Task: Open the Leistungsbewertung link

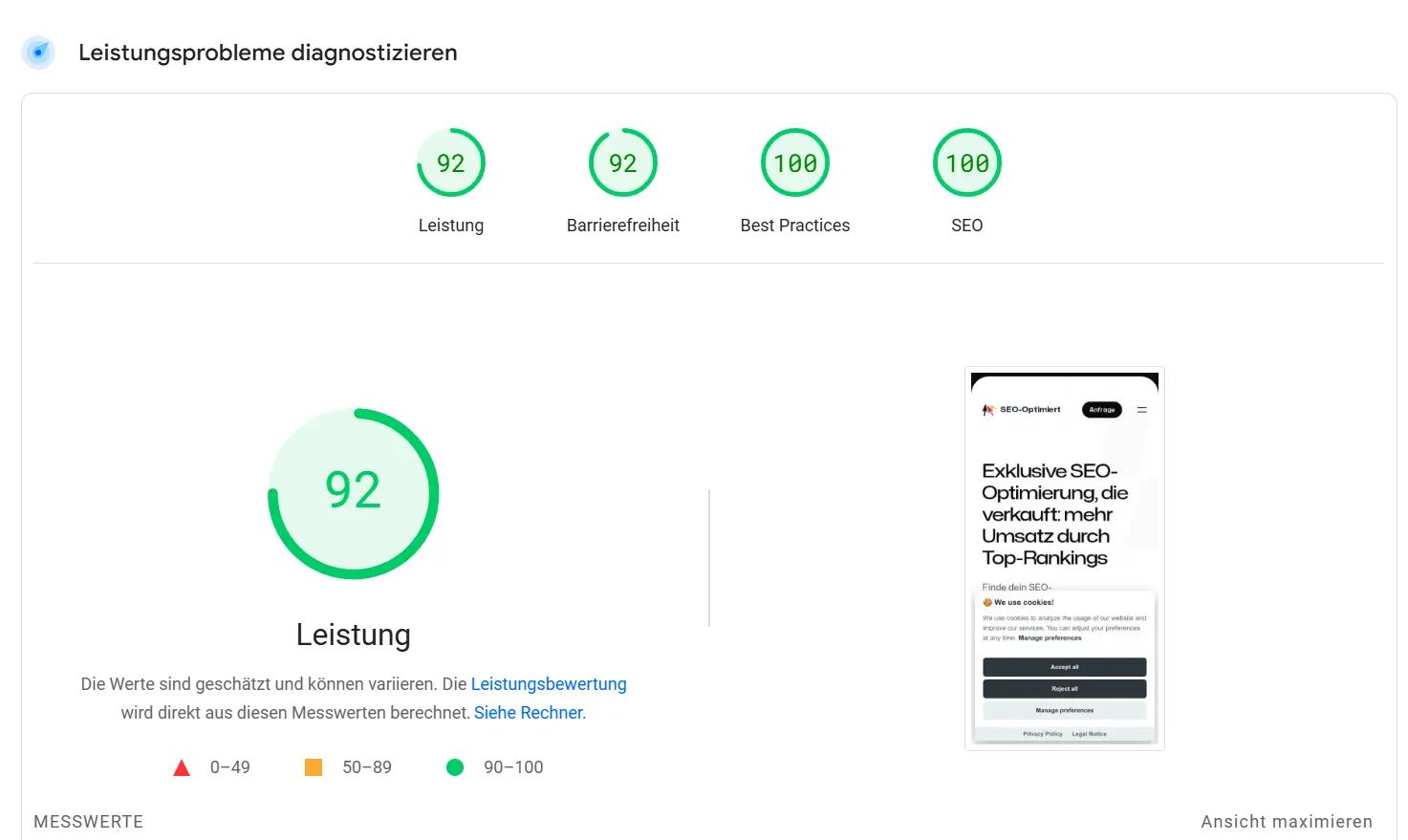Action: point(549,683)
